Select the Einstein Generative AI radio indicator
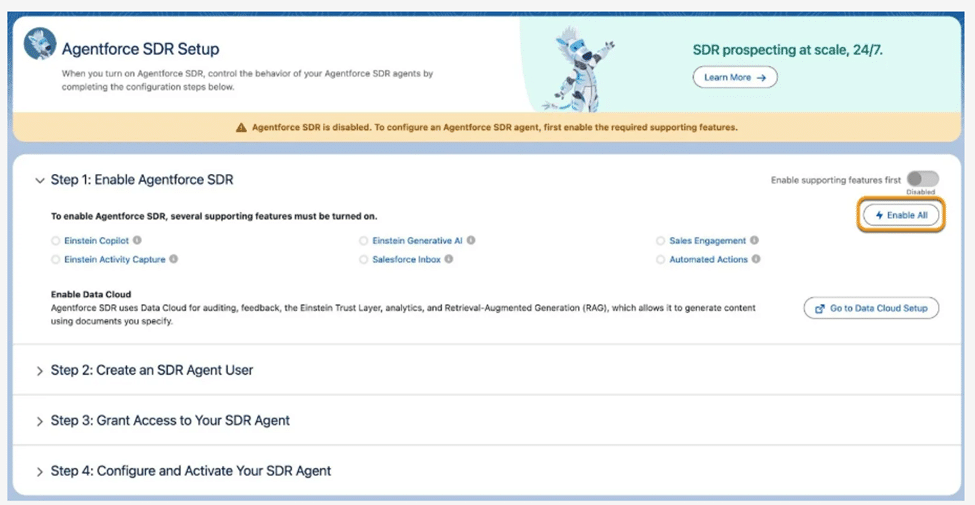 pyautogui.click(x=364, y=241)
